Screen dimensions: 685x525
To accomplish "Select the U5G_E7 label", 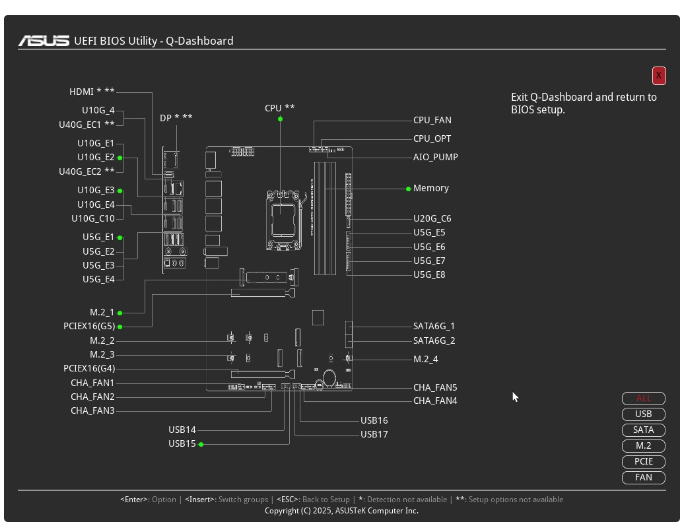I will (429, 261).
